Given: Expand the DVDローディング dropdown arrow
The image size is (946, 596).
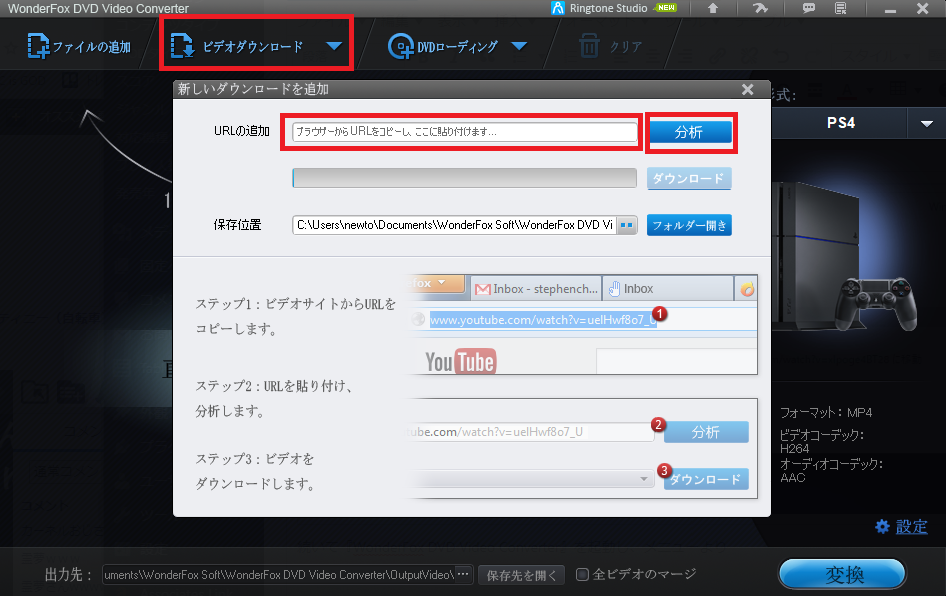Looking at the screenshot, I should point(519,46).
